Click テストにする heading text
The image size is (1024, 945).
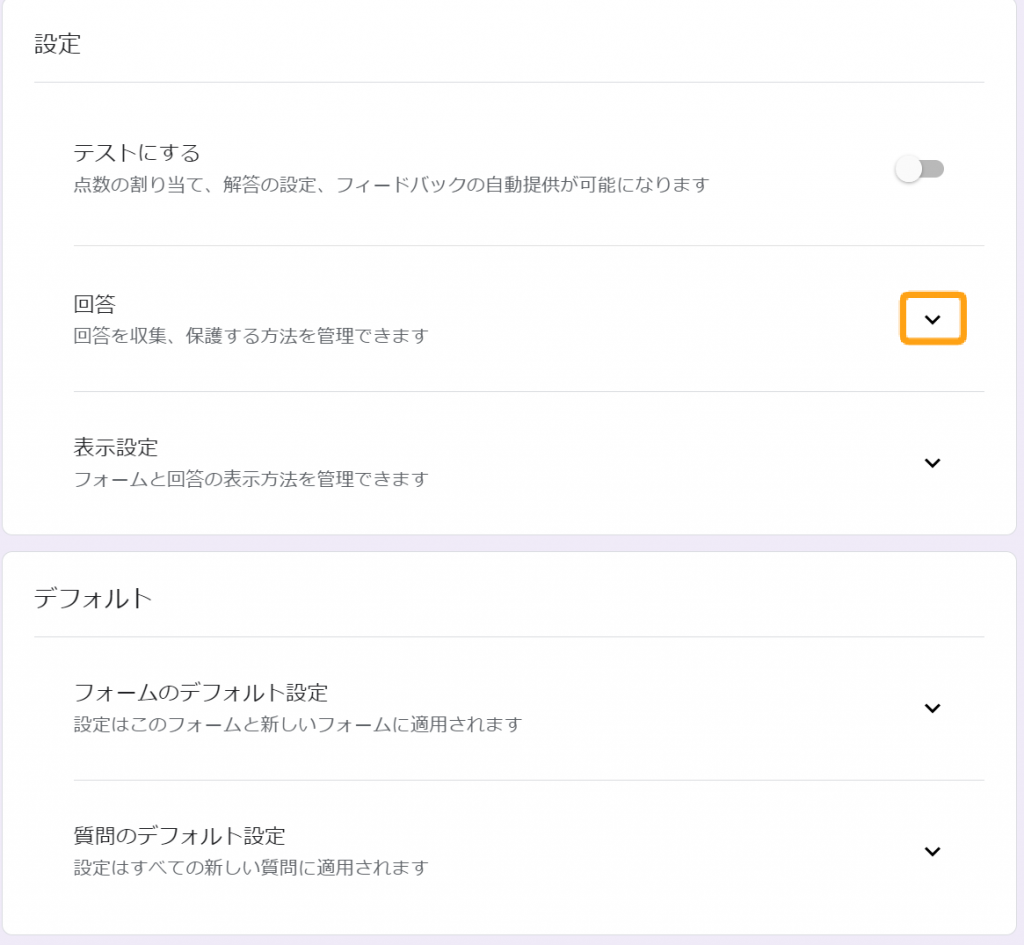[126, 153]
